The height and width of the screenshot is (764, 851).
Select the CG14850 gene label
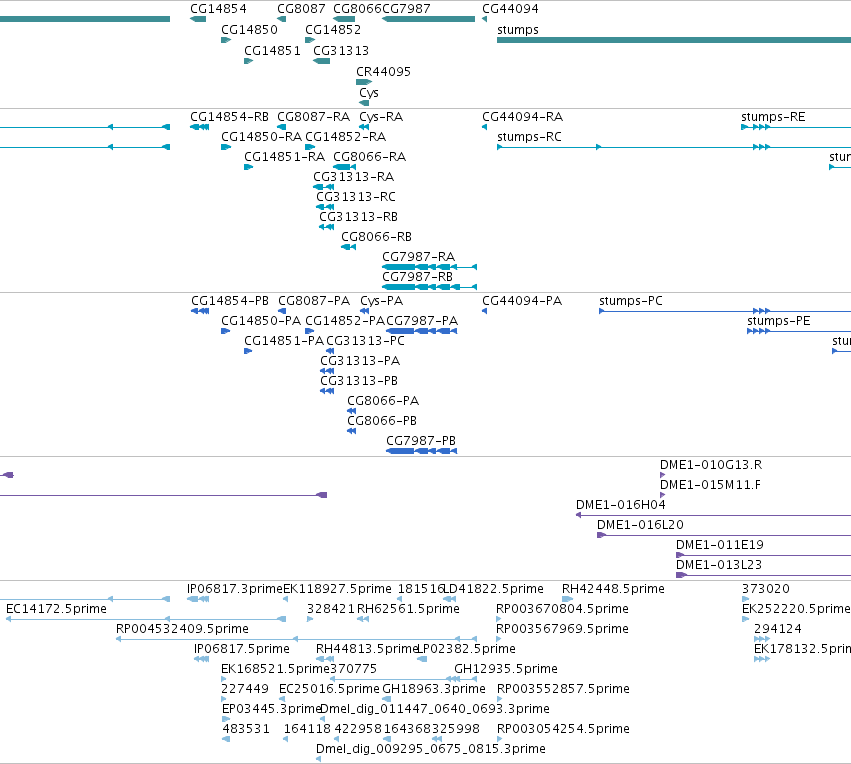249,29
